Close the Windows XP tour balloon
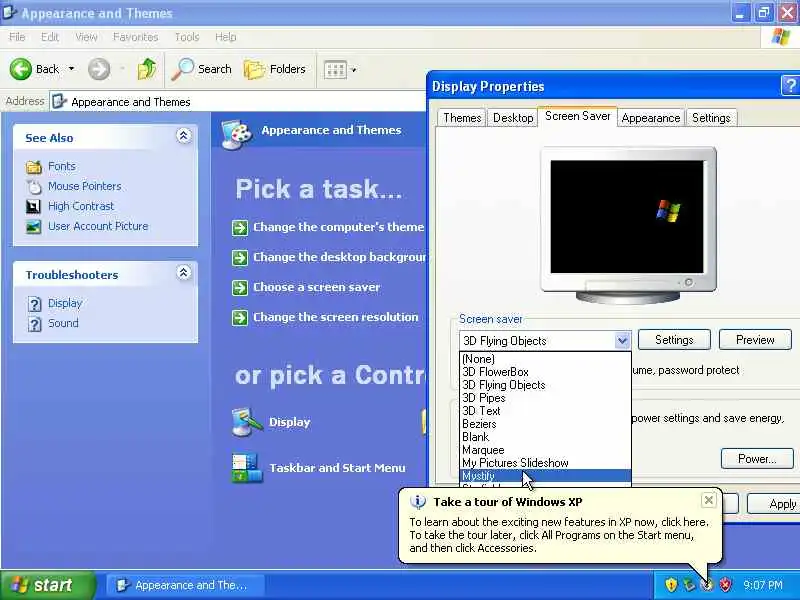This screenshot has width=800, height=600. point(709,500)
